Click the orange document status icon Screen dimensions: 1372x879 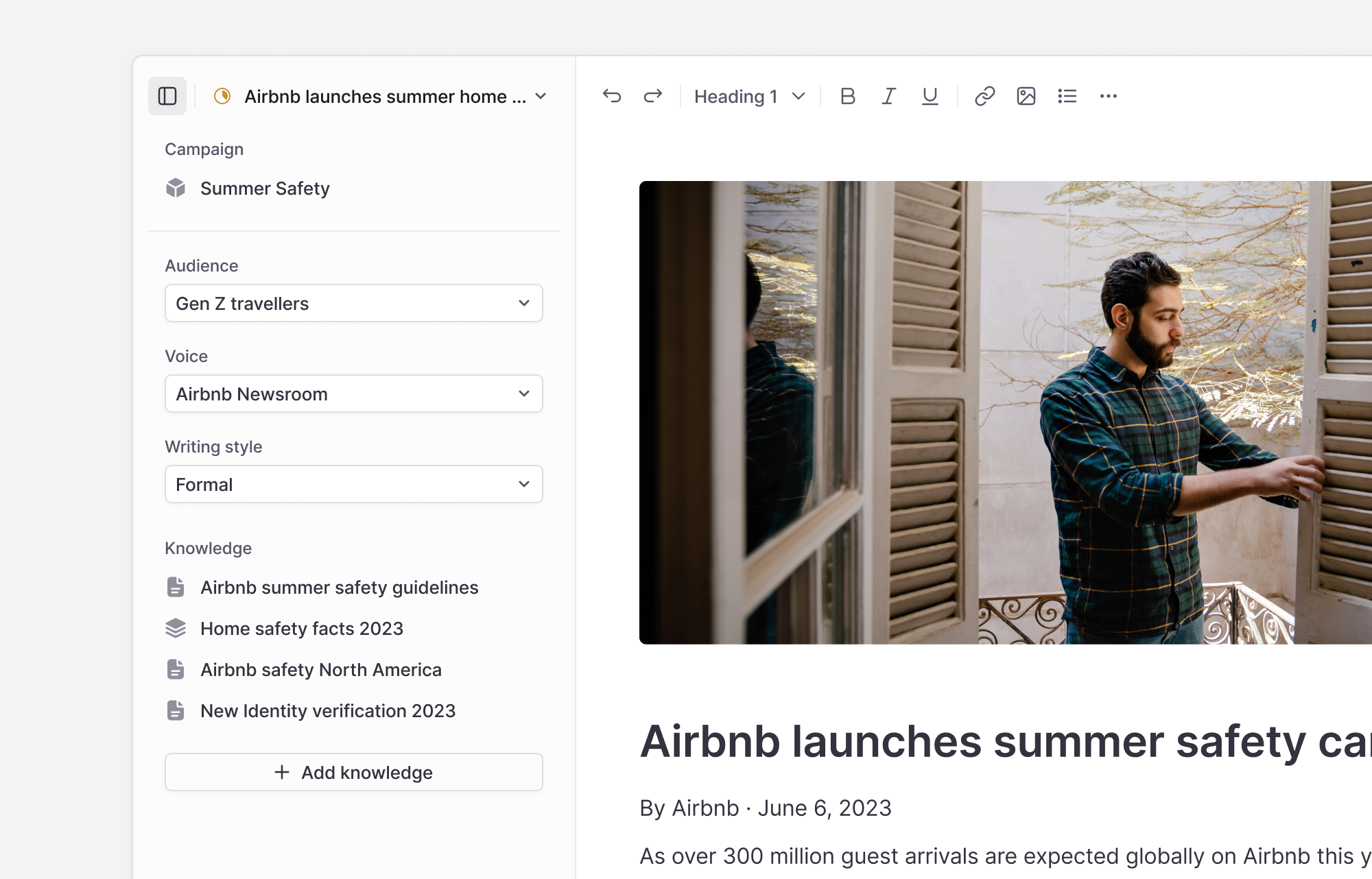pos(222,96)
